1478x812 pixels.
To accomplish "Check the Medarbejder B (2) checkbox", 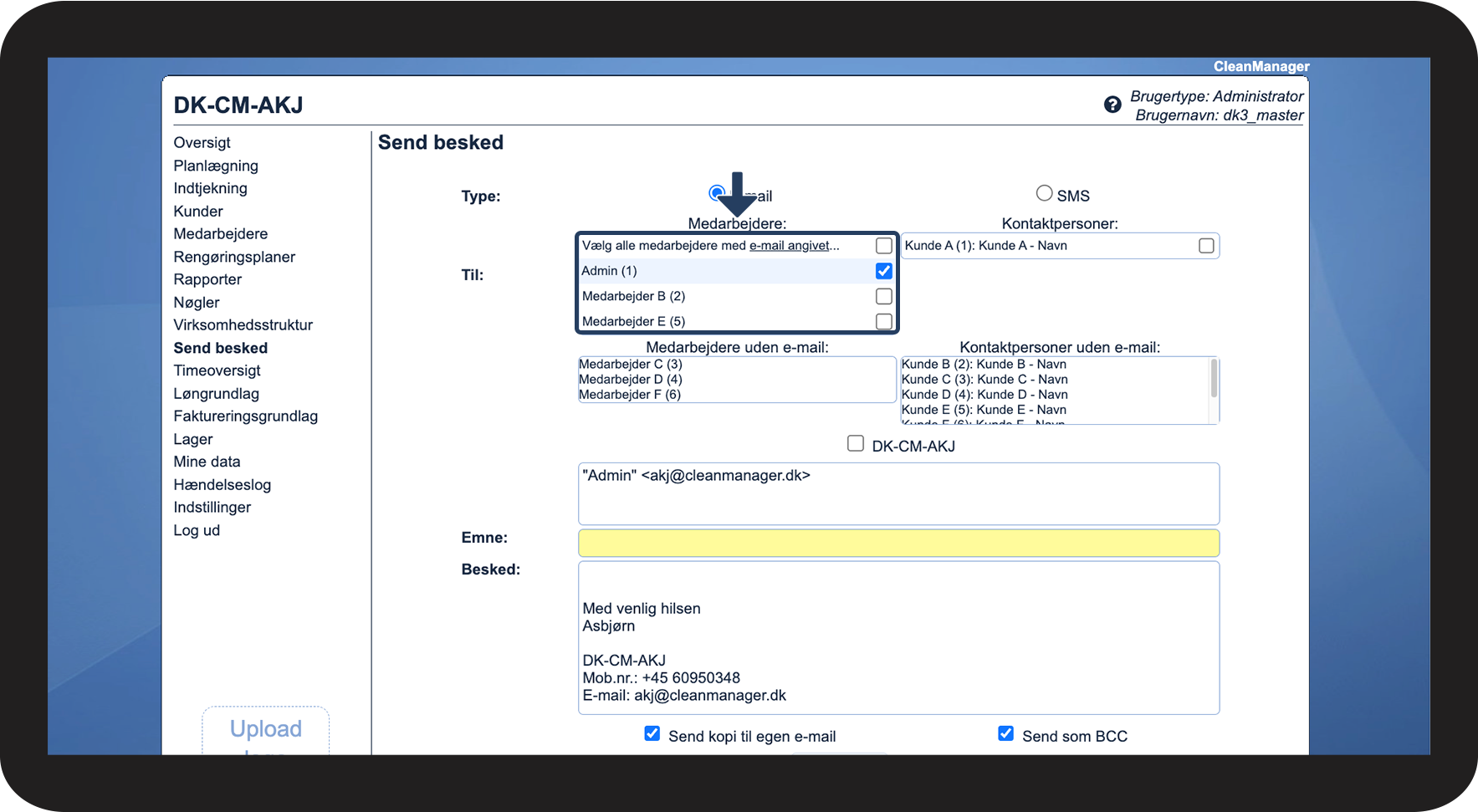I will (883, 296).
